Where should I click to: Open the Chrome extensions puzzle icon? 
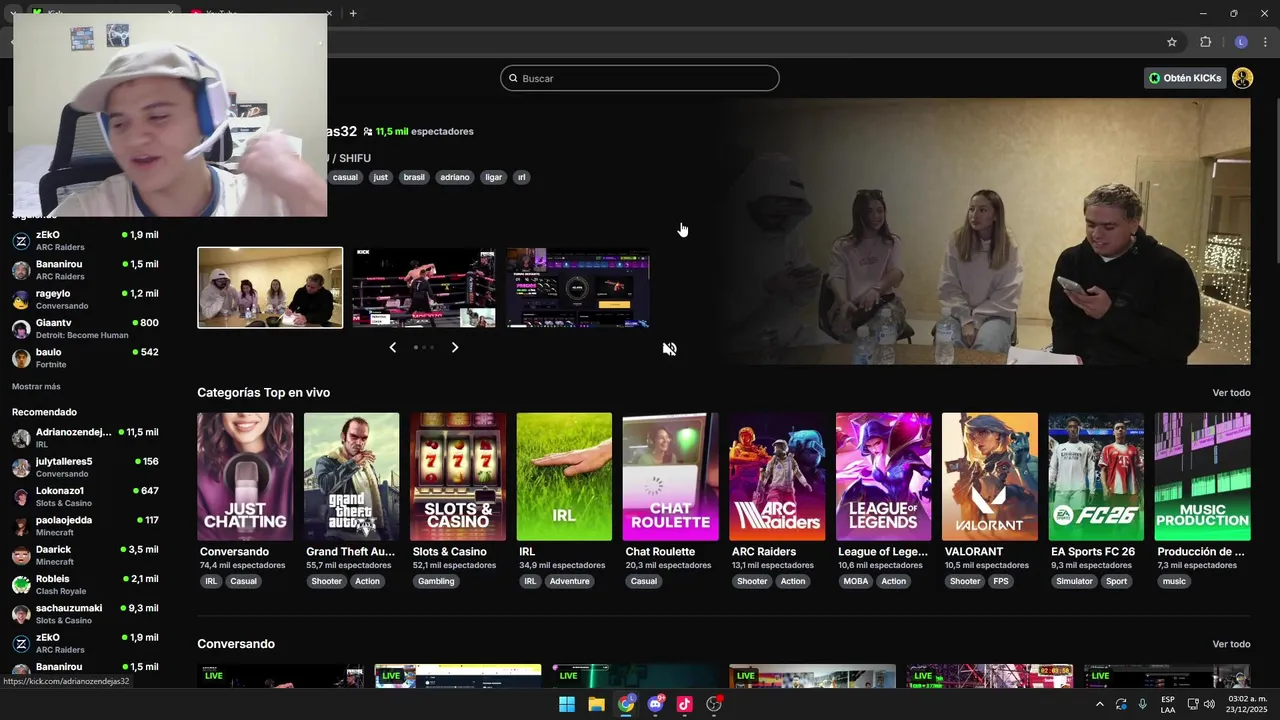coord(1205,42)
